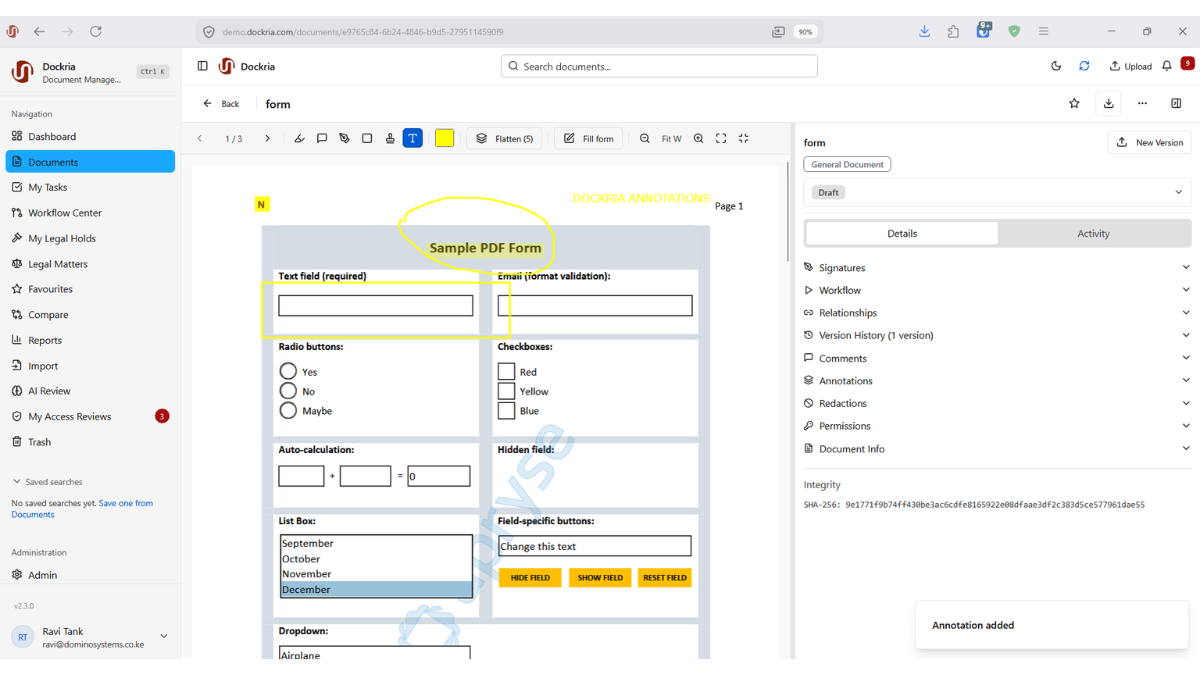The height and width of the screenshot is (675, 1200).
Task: Open the Trash page
Action: point(90,442)
